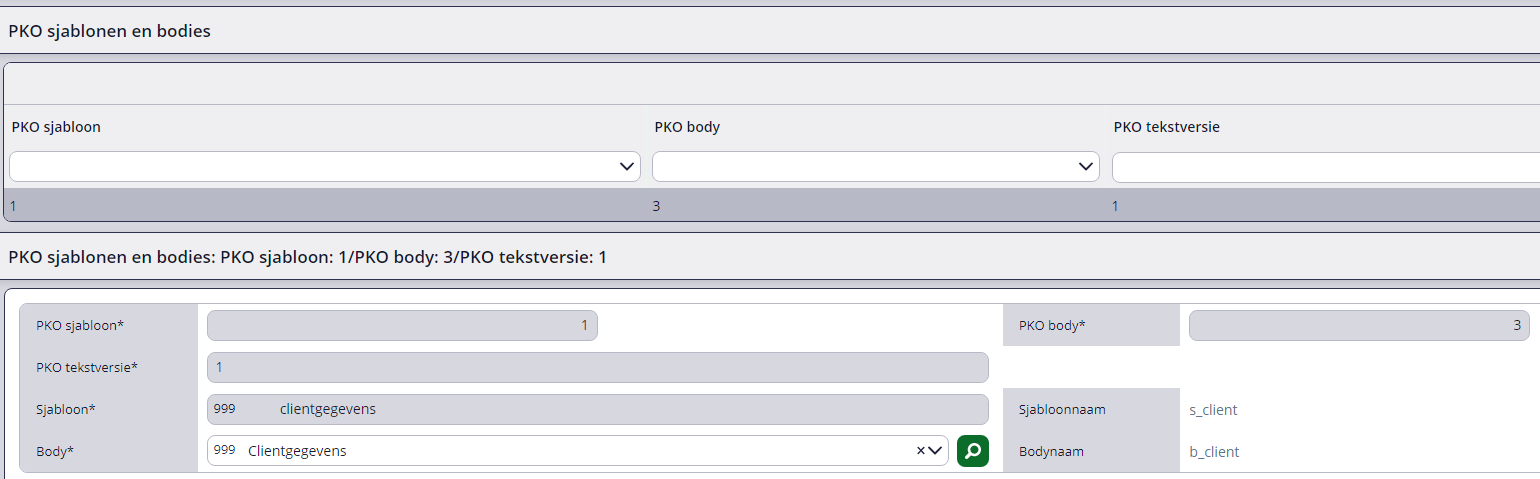
Task: Expand the Body combo box chevron
Action: pos(936,451)
